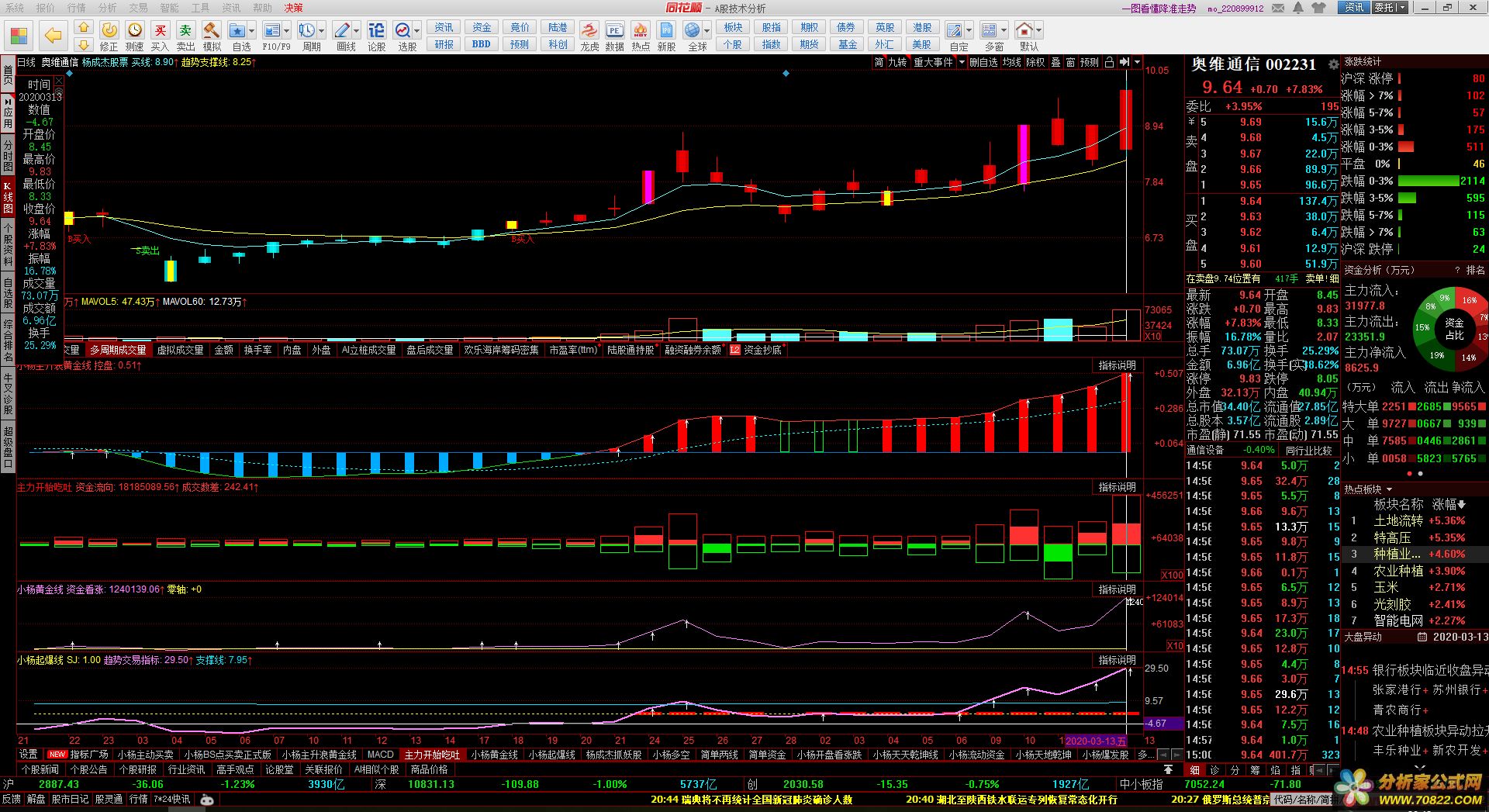
Task: Open the 分析 menu
Action: [x=107, y=8]
